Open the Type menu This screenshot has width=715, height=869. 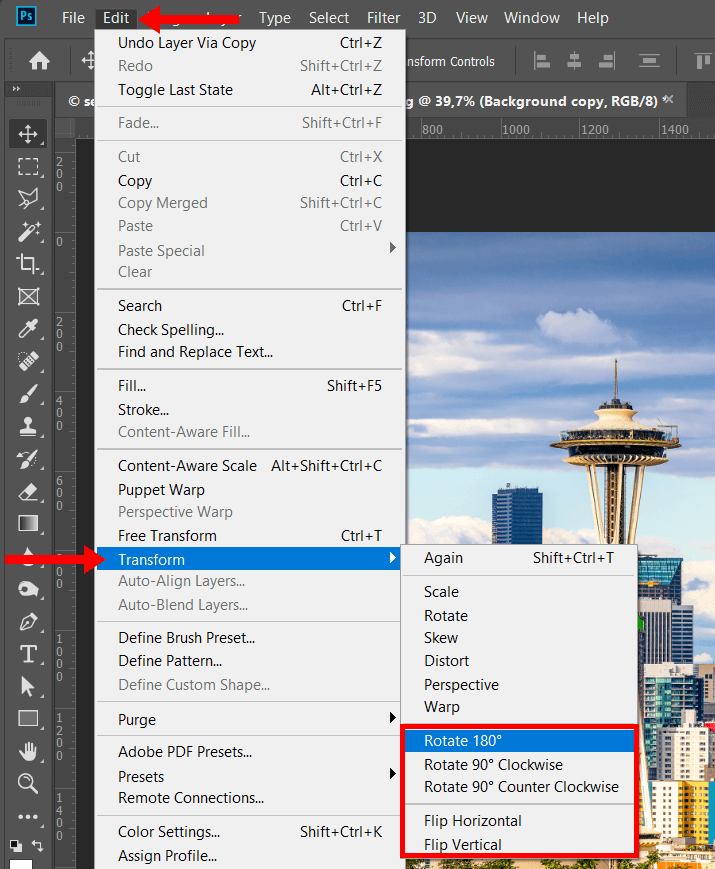pyautogui.click(x=274, y=18)
